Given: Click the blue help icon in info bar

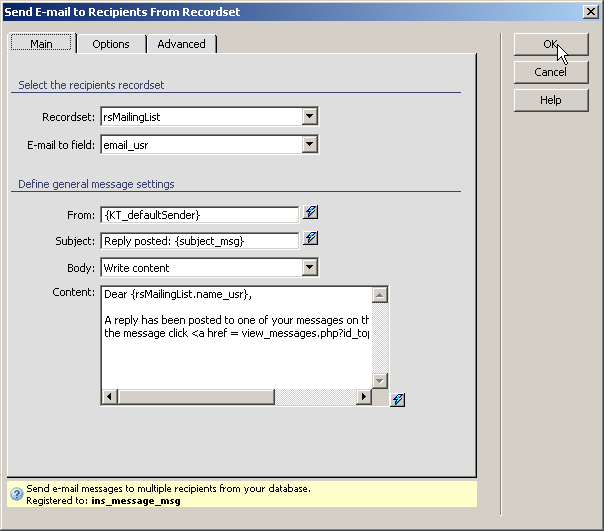Looking at the screenshot, I should (x=16, y=495).
